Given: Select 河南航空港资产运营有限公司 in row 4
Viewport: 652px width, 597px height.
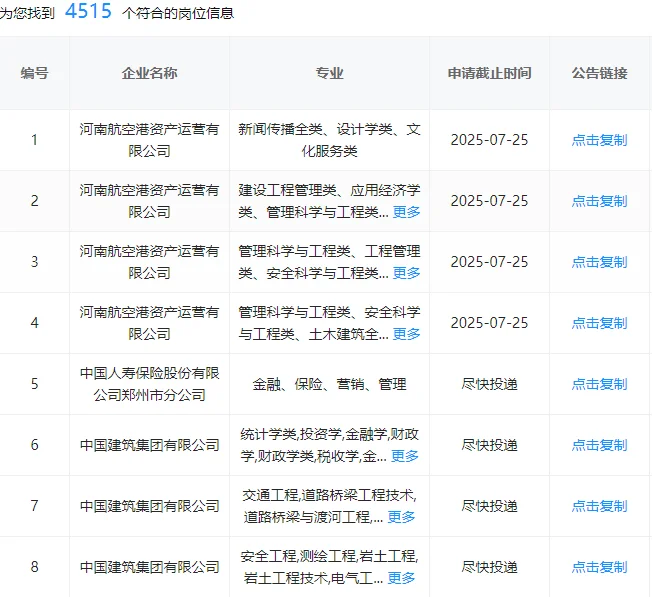Looking at the screenshot, I should (149, 323).
